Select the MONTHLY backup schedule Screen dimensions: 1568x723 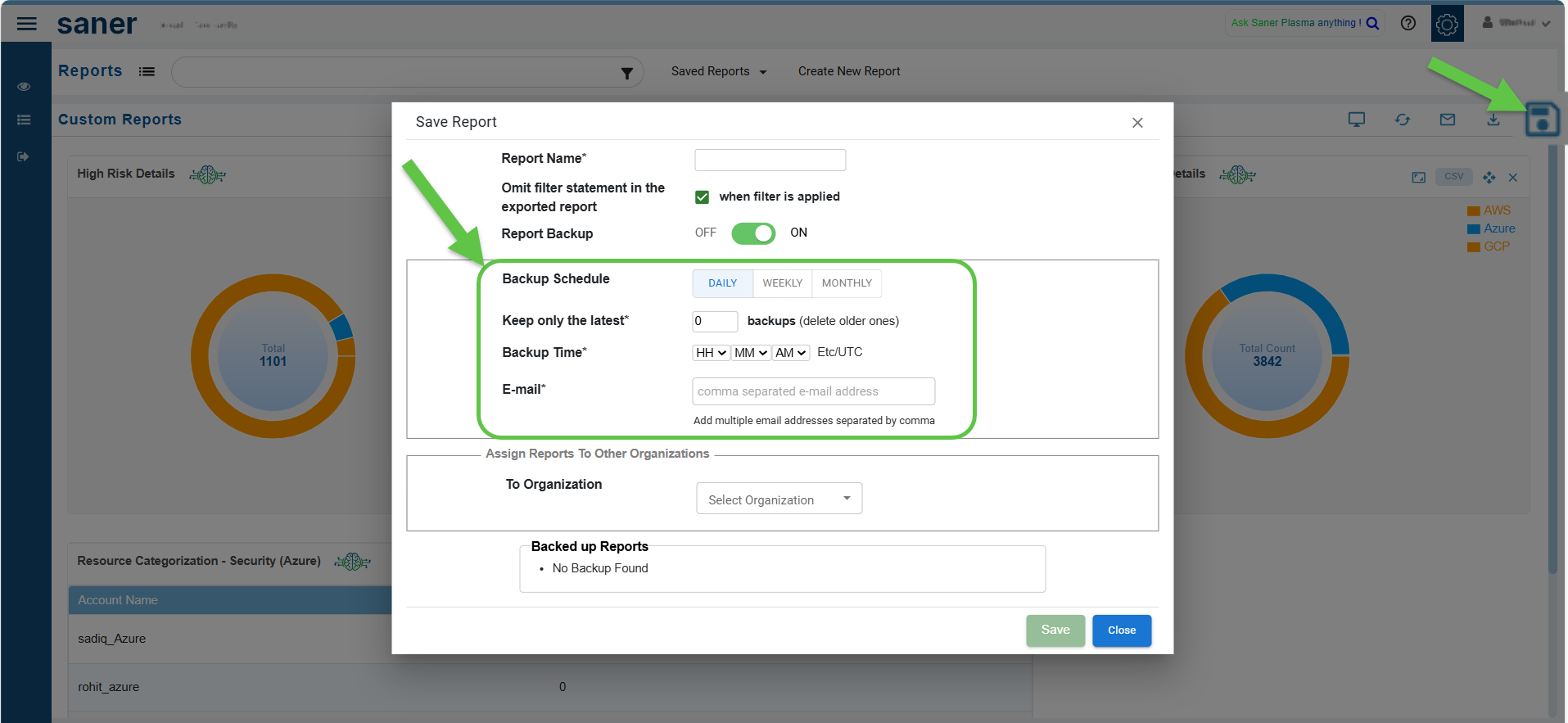(847, 283)
